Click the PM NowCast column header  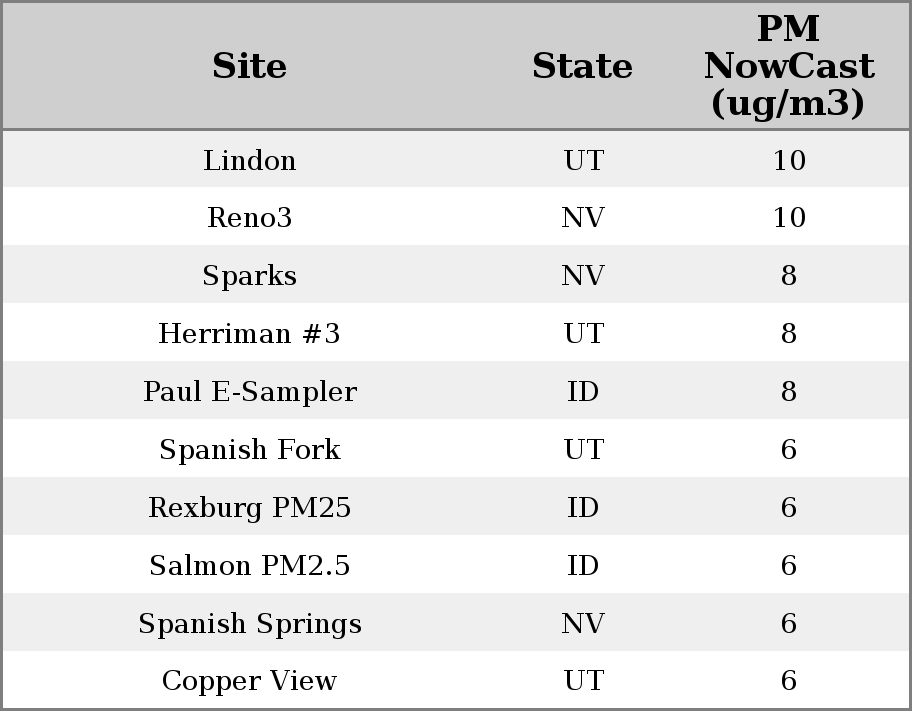(788, 66)
